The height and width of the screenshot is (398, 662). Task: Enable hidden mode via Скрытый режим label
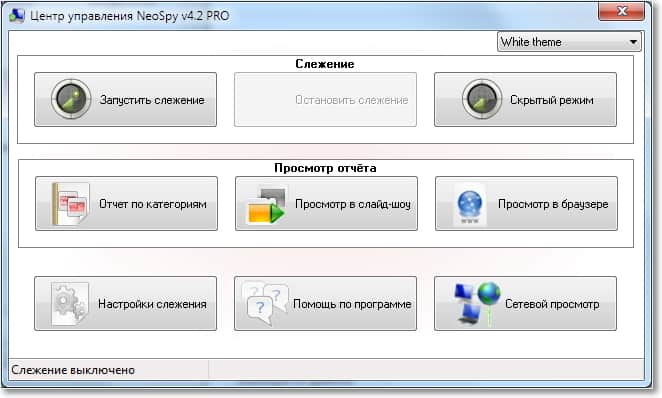552,100
